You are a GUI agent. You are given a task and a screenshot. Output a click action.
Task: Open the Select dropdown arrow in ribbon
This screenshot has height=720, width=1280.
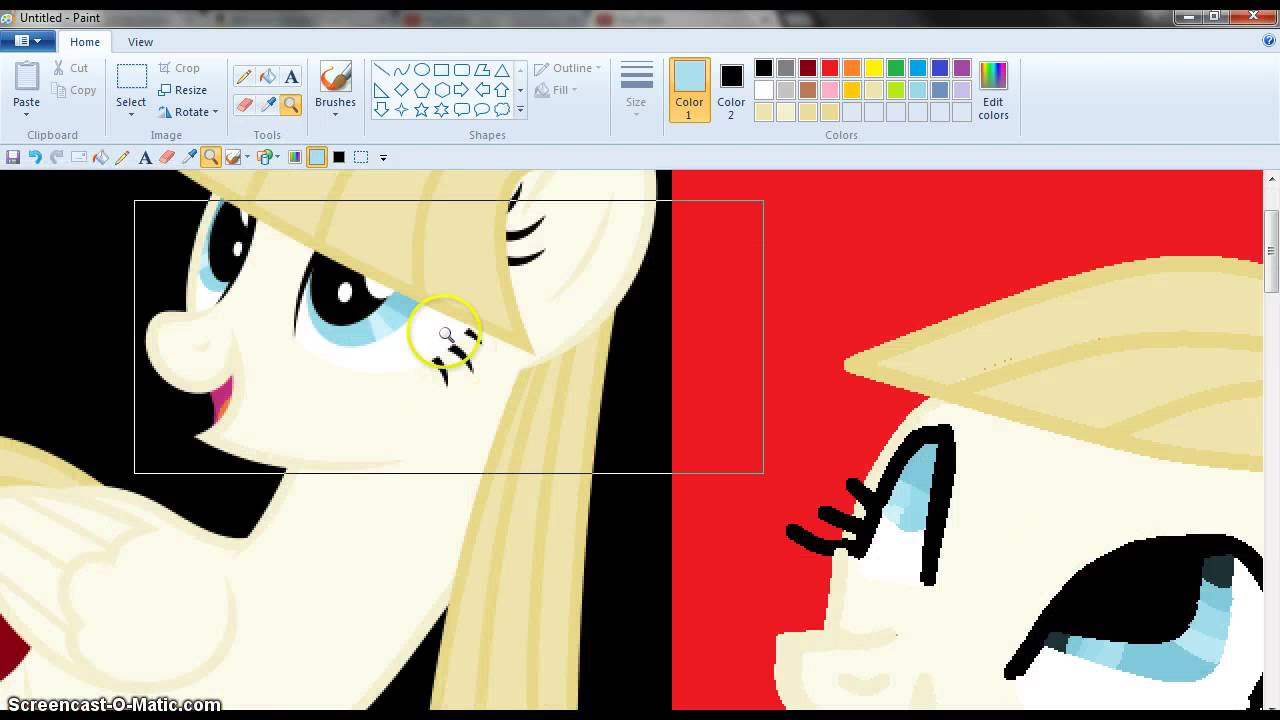131,114
